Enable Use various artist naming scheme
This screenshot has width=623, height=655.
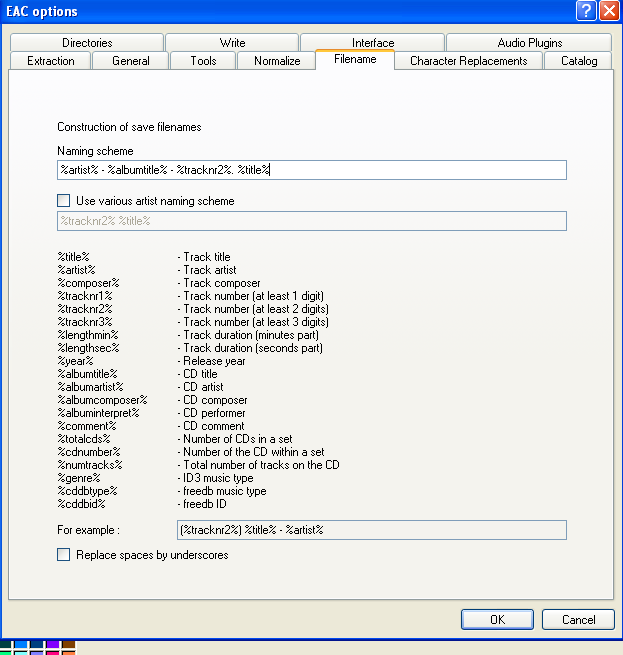(x=64, y=201)
